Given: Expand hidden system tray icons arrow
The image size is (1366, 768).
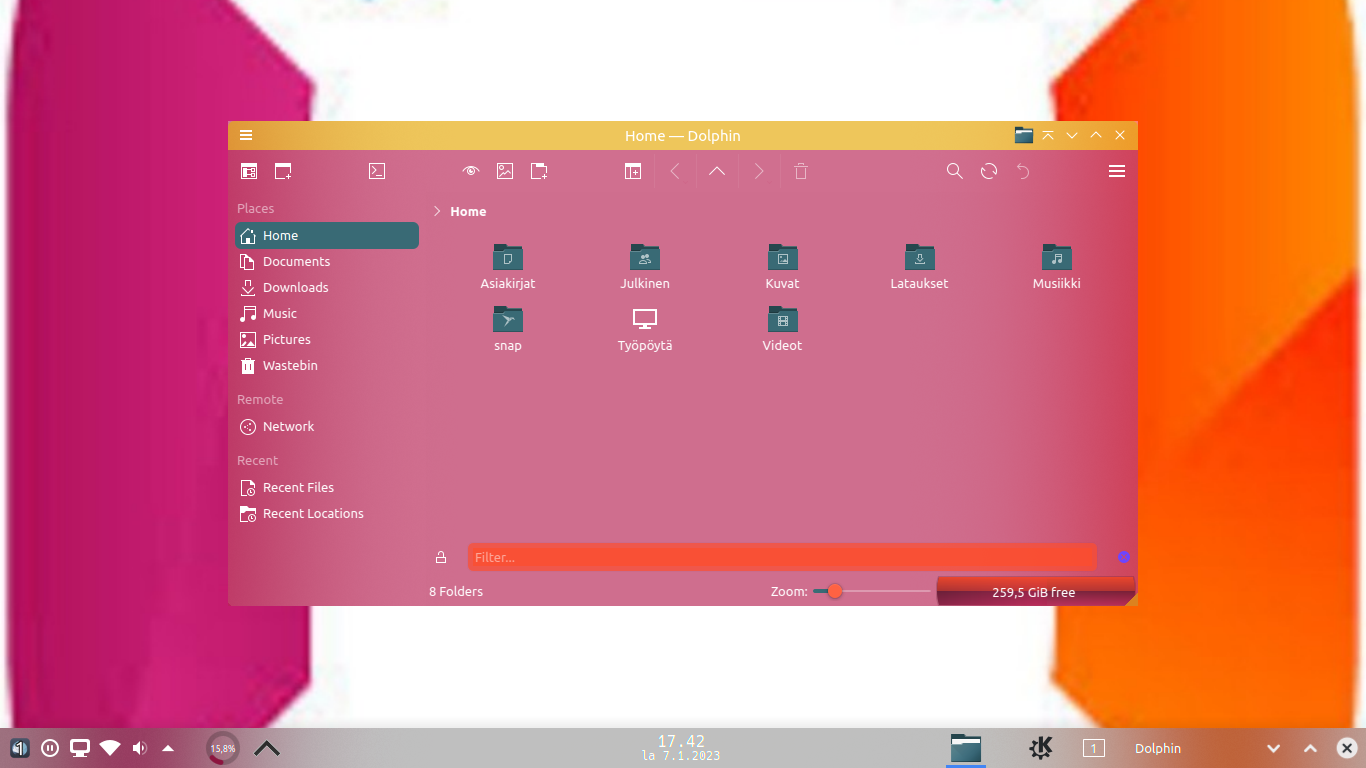Looking at the screenshot, I should point(168,748).
